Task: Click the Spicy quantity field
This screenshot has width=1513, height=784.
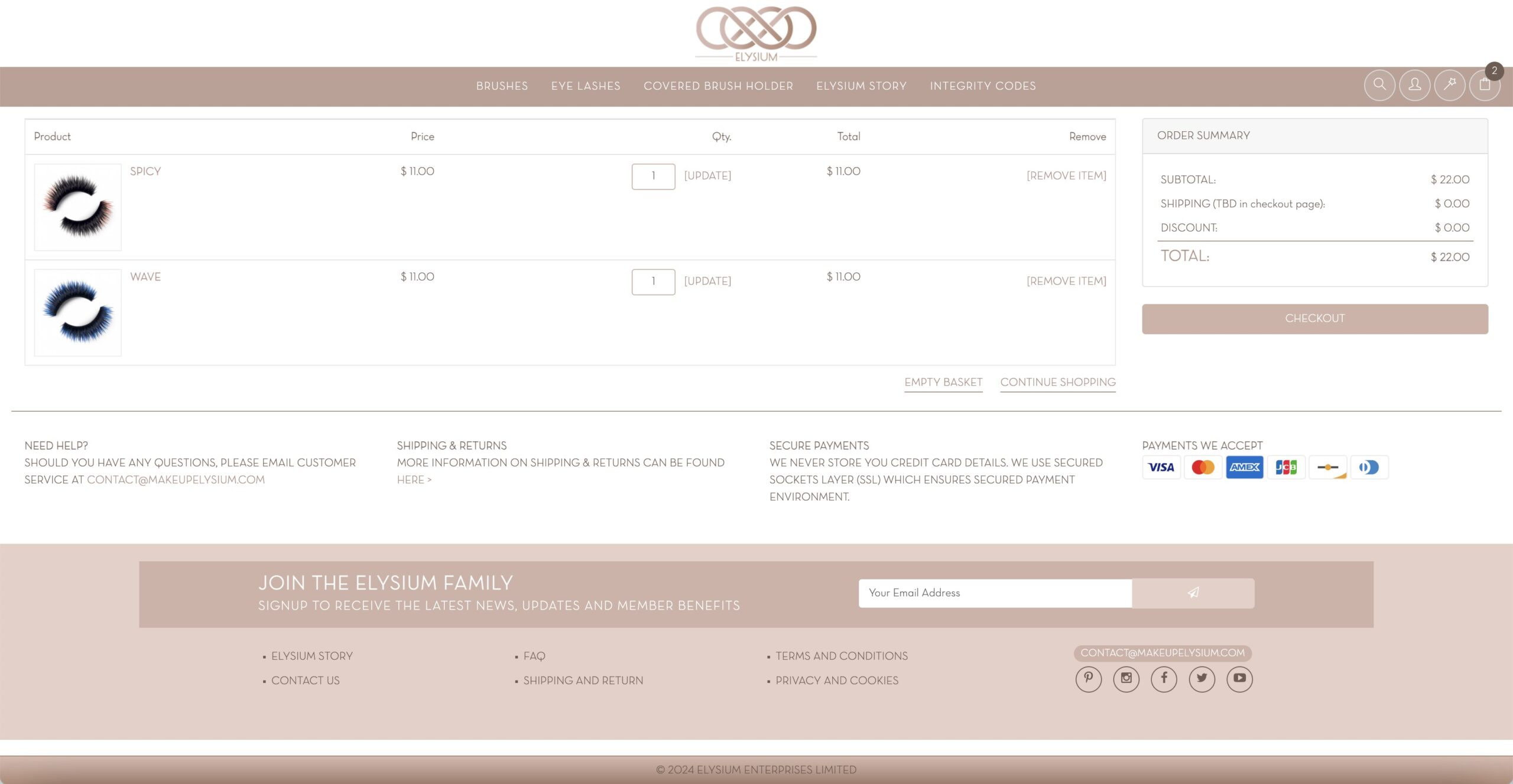Action: pyautogui.click(x=653, y=177)
